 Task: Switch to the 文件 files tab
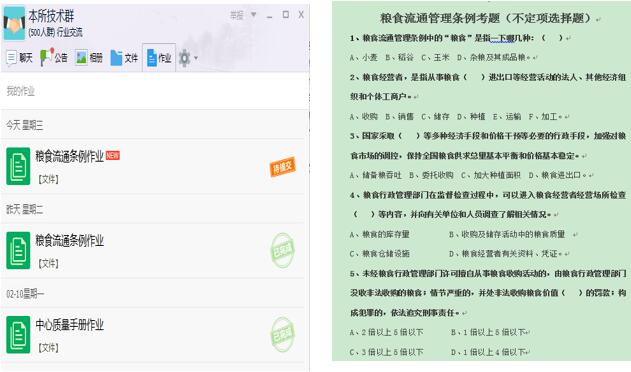[x=124, y=58]
